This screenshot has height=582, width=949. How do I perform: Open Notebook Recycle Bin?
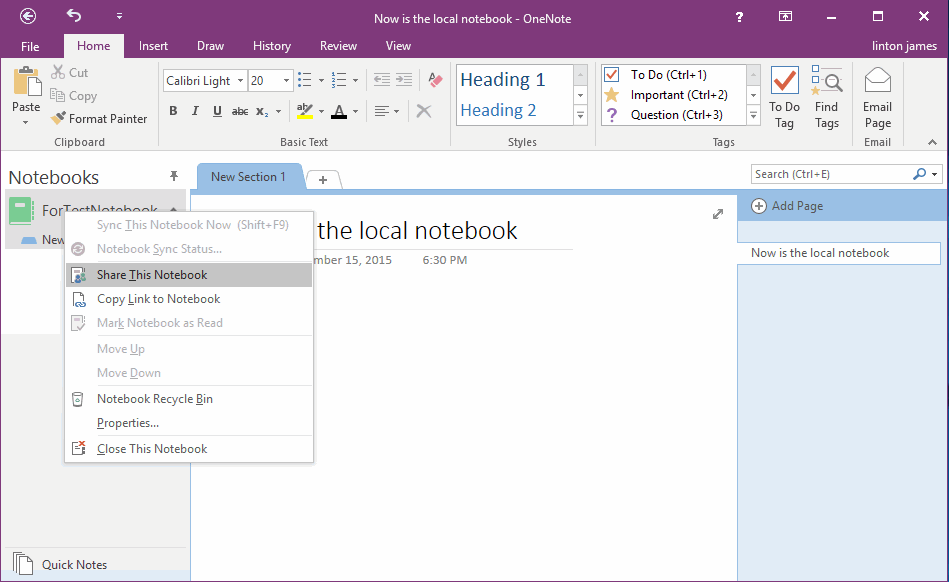pyautogui.click(x=189, y=399)
